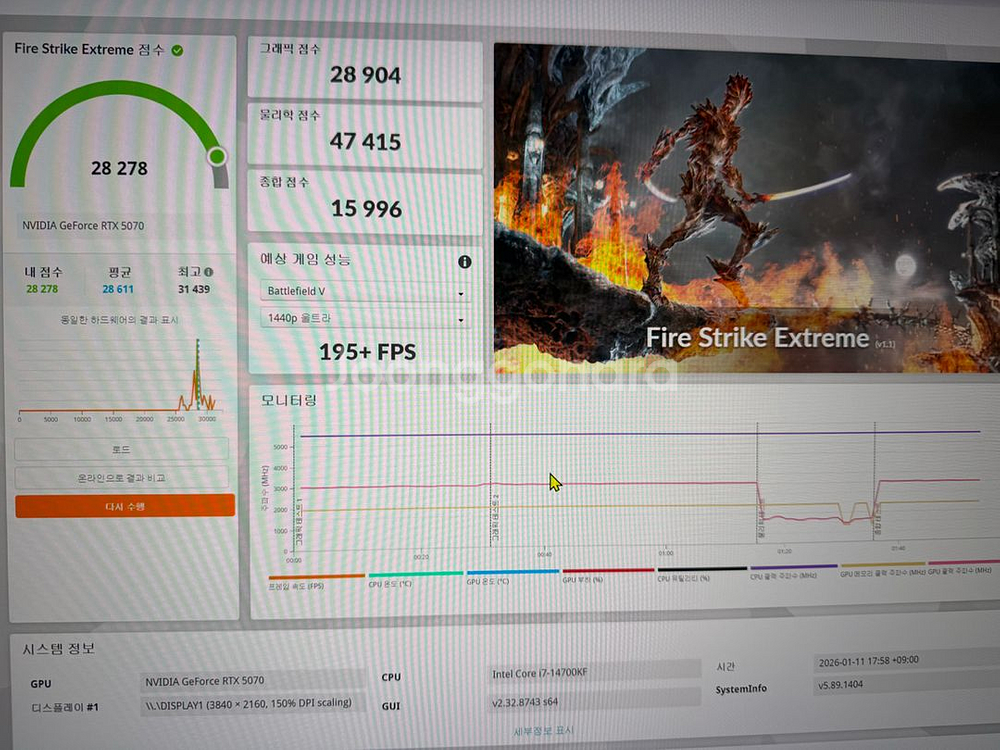Viewport: 1000px width, 750px height.
Task: Open the 1440p 울트라 resolution dropdown
Action: [x=363, y=316]
